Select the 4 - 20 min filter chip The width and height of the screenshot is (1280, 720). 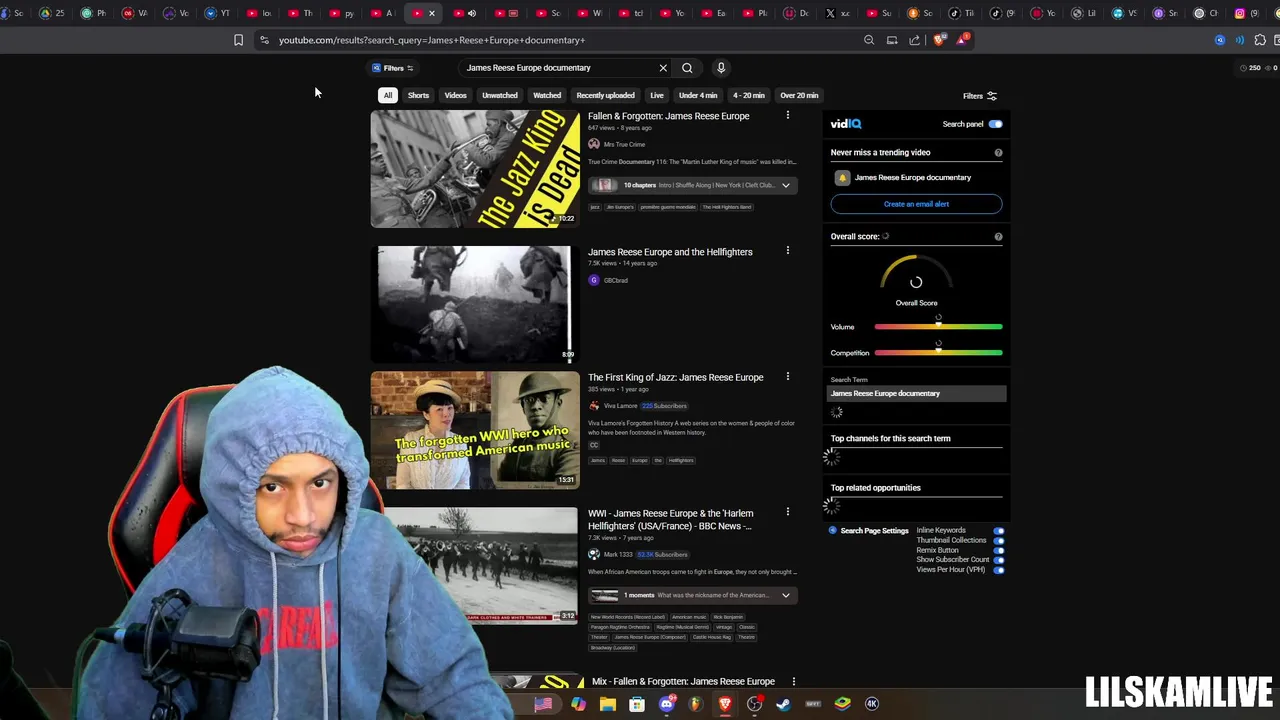tap(749, 95)
